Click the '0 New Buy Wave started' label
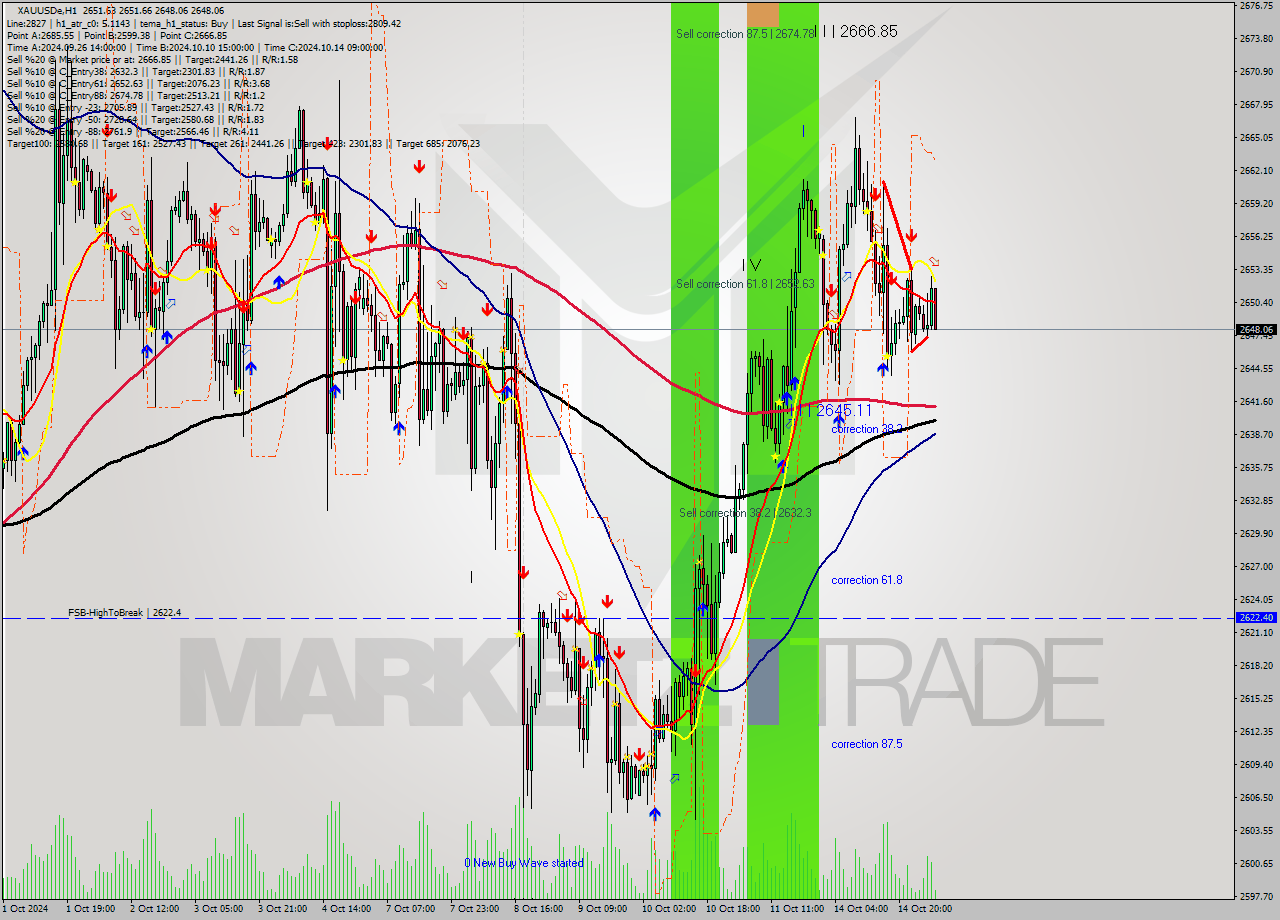Viewport: 1280px width, 920px height. click(524, 863)
